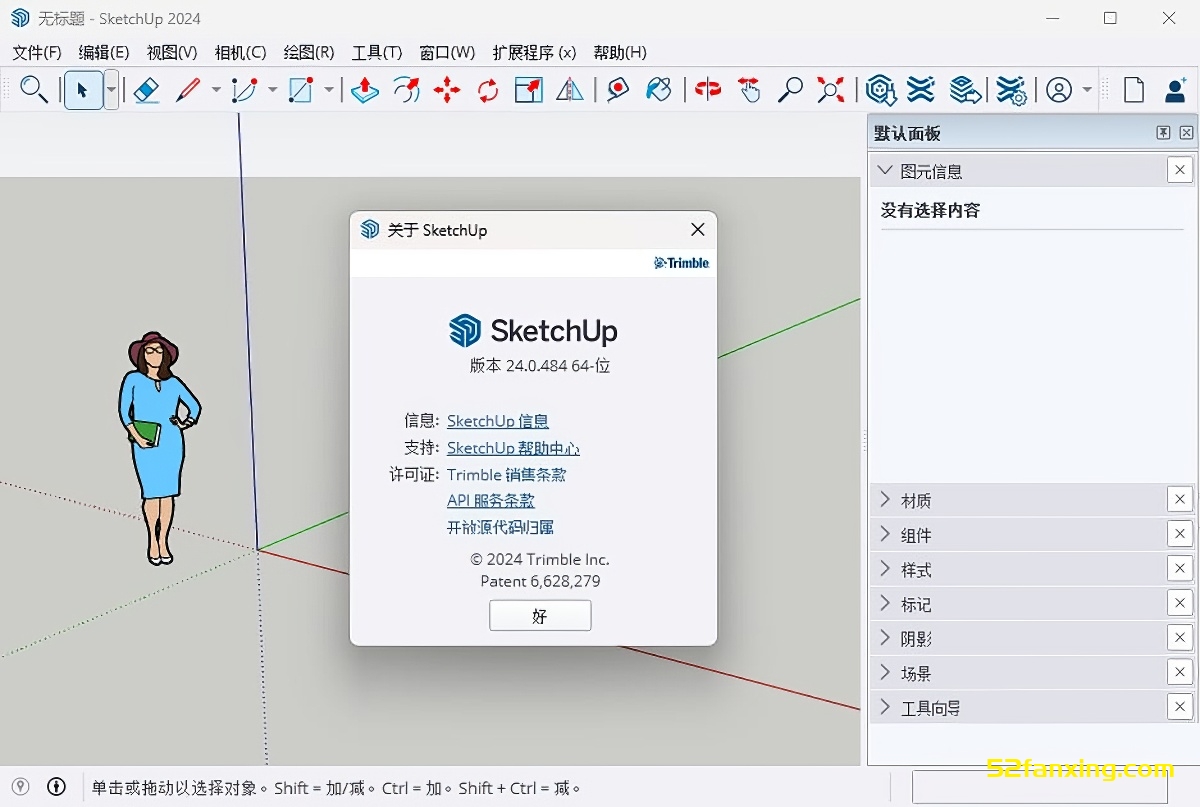Open the Extension Warehouse
Viewport: 1200px width, 807px height.
point(921,90)
